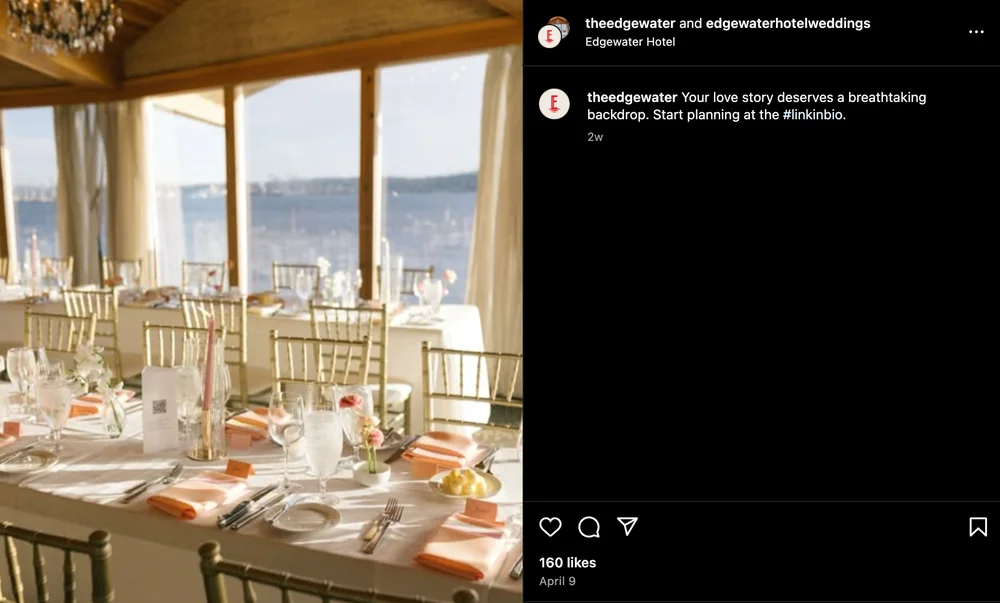This screenshot has width=1000, height=603.
Task: Click the QR code card in photo
Action: click(159, 409)
